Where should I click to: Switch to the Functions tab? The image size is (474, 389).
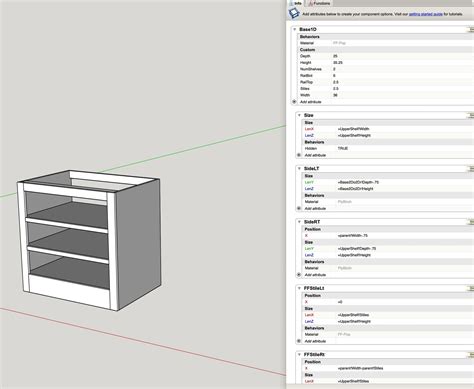point(319,3)
